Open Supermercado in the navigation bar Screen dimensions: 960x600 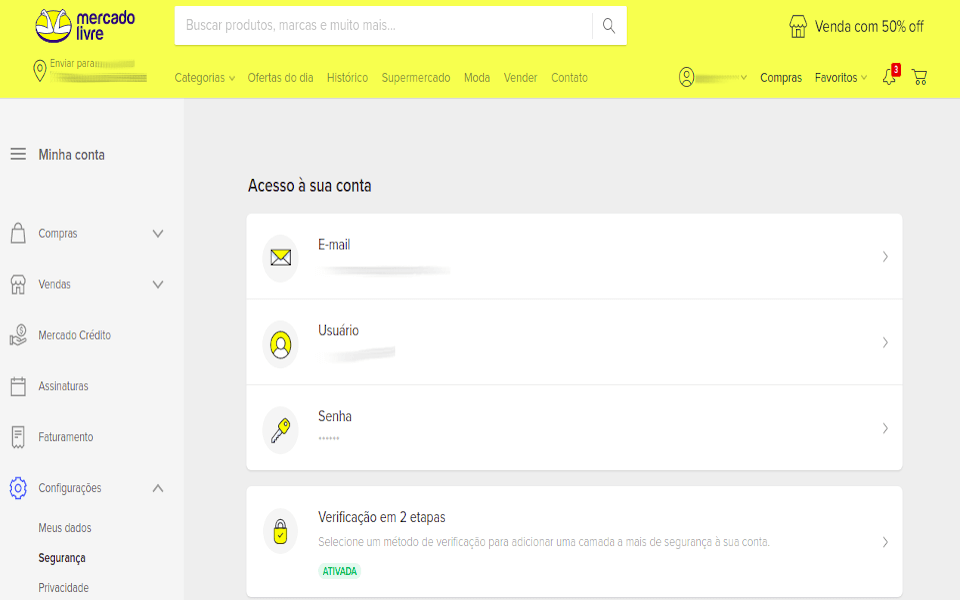coord(416,78)
